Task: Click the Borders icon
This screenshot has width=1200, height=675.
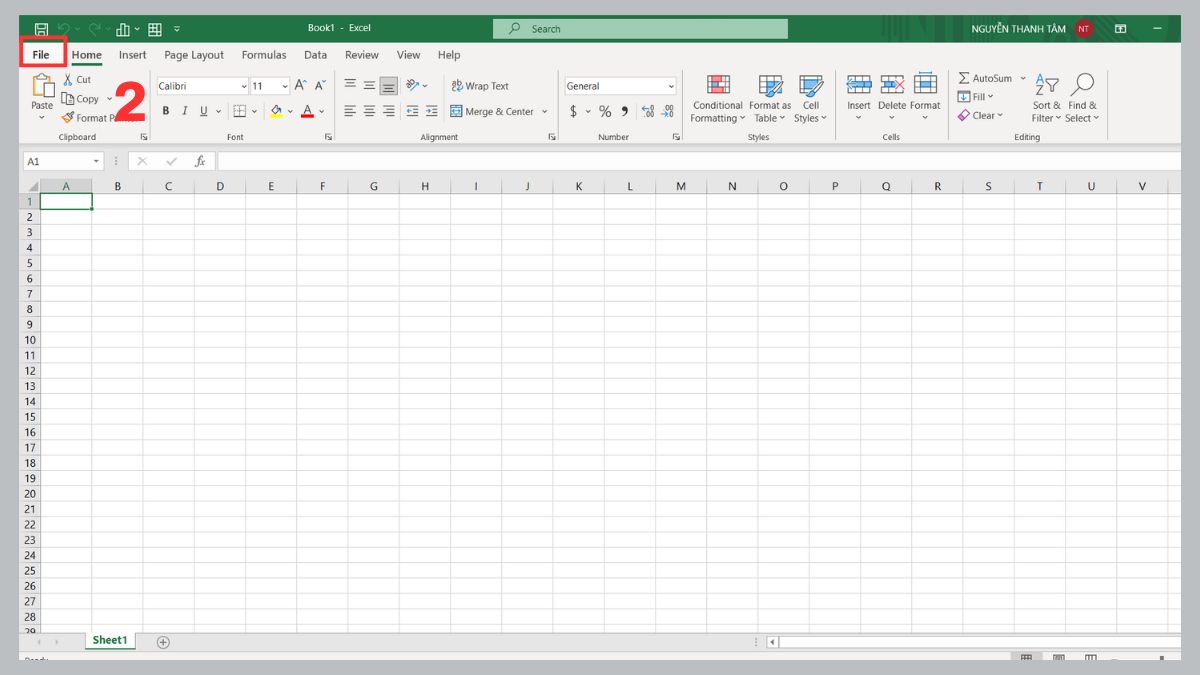Action: [x=239, y=111]
